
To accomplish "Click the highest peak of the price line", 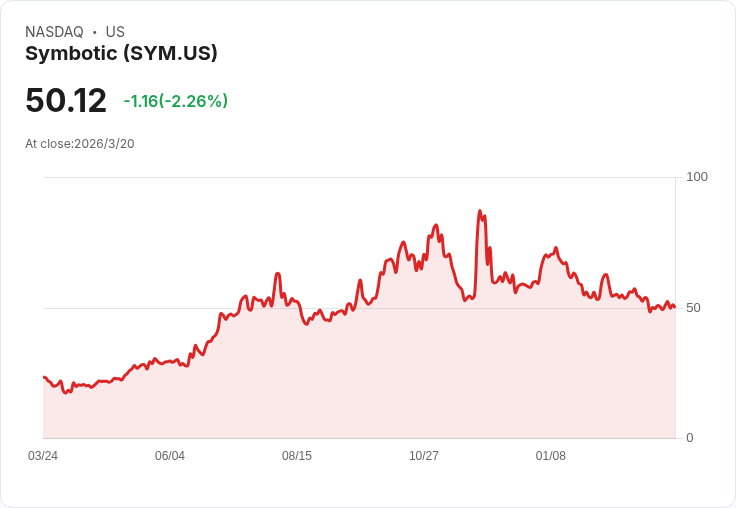I will [480, 212].
